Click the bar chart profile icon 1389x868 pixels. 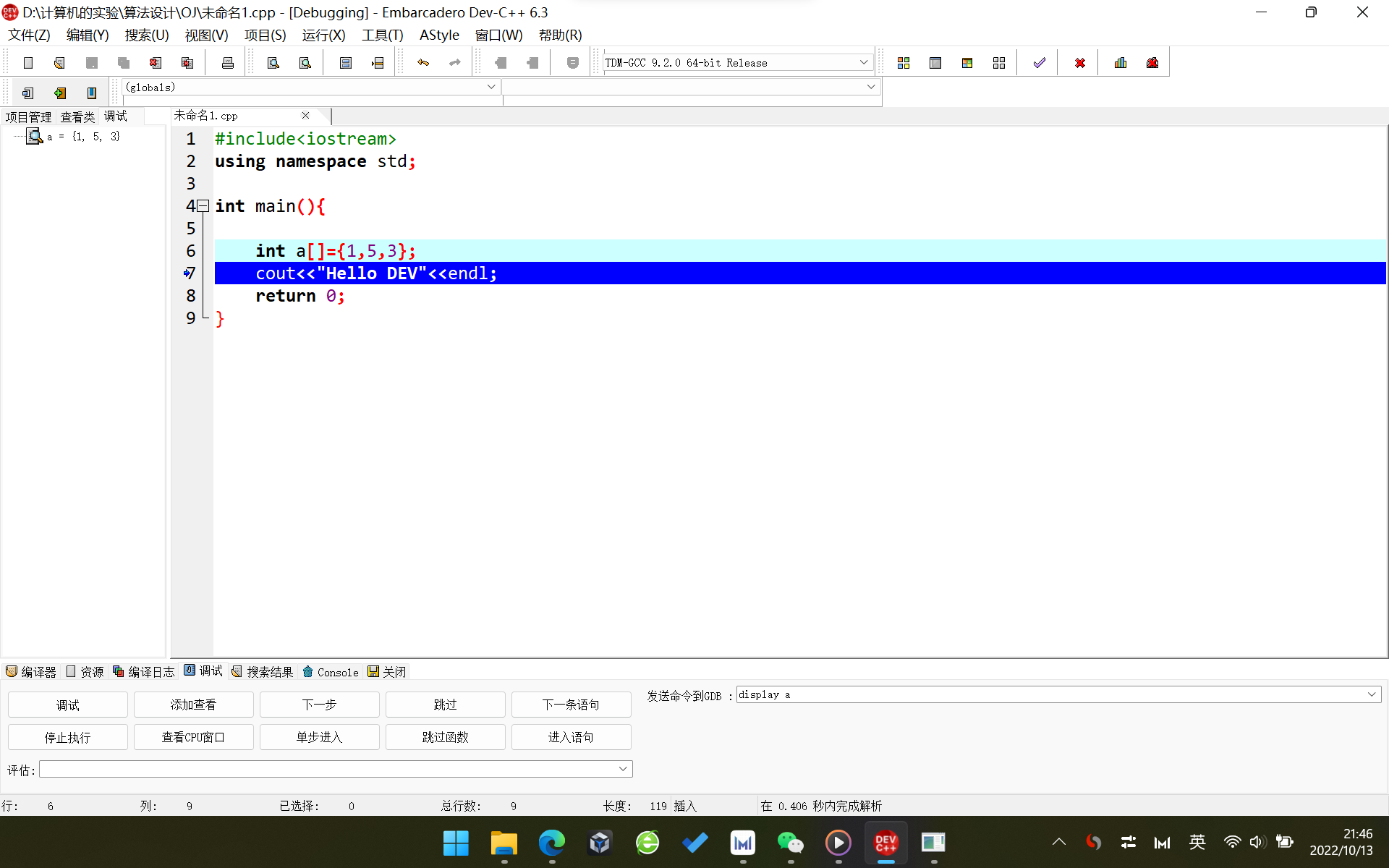point(1121,63)
